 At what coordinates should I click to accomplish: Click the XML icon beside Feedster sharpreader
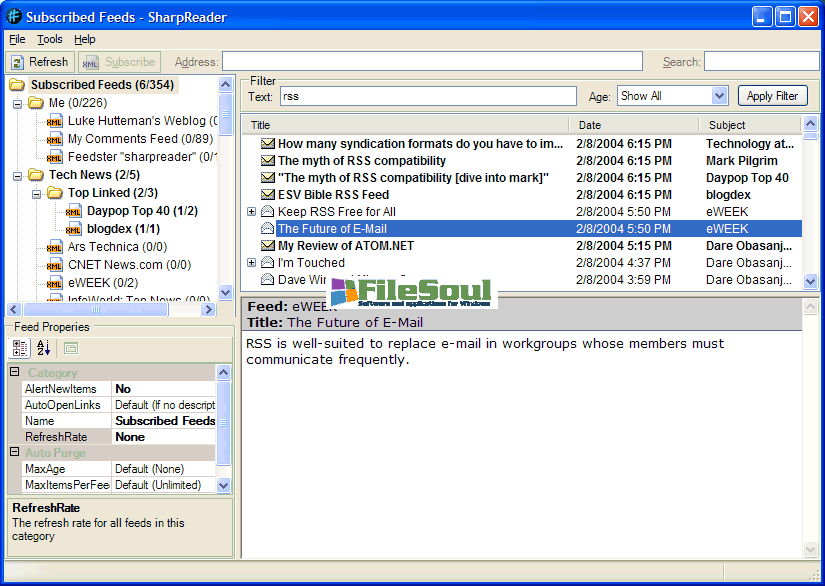tap(54, 157)
